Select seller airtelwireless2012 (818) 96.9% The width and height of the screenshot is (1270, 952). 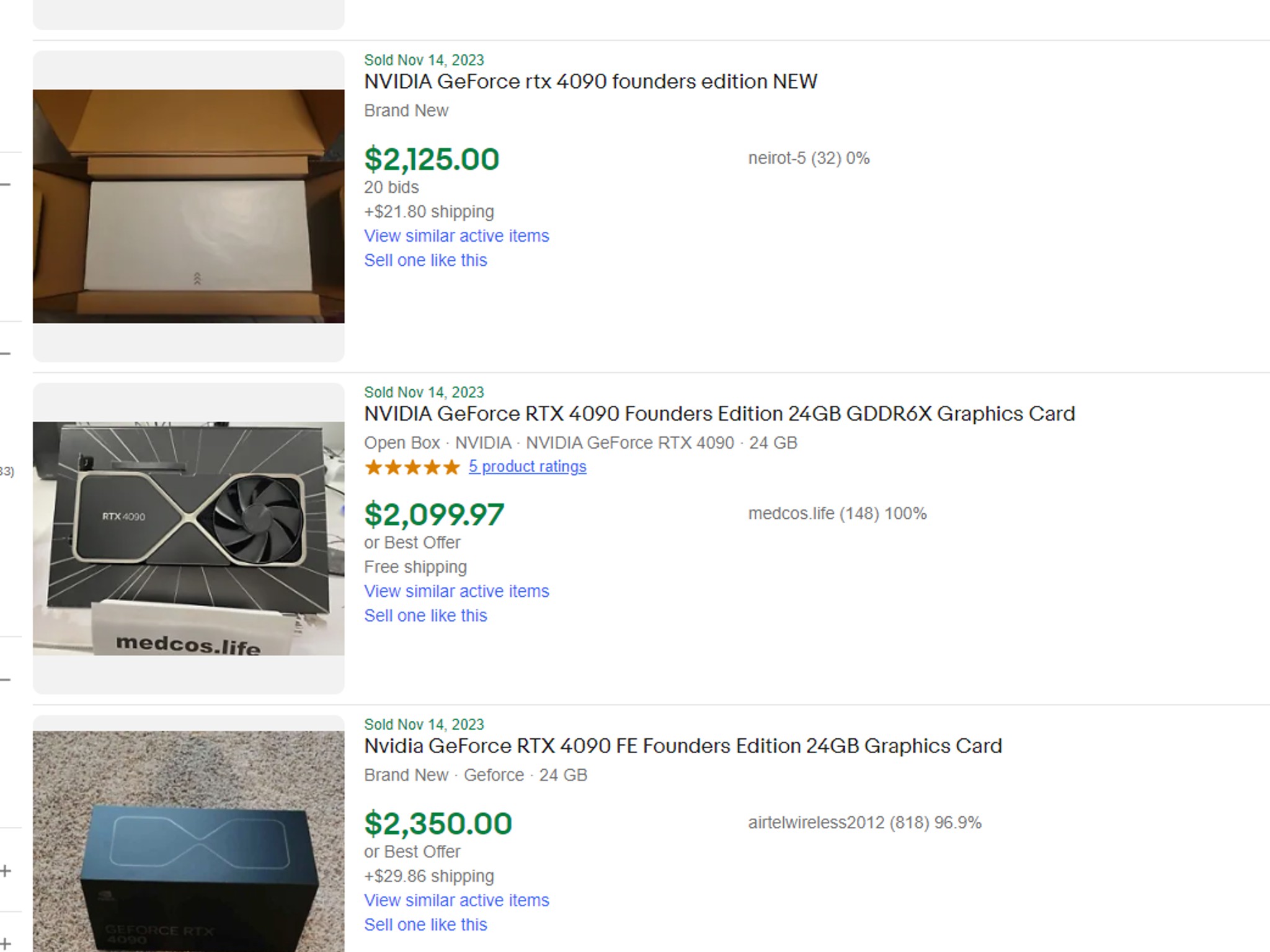864,823
